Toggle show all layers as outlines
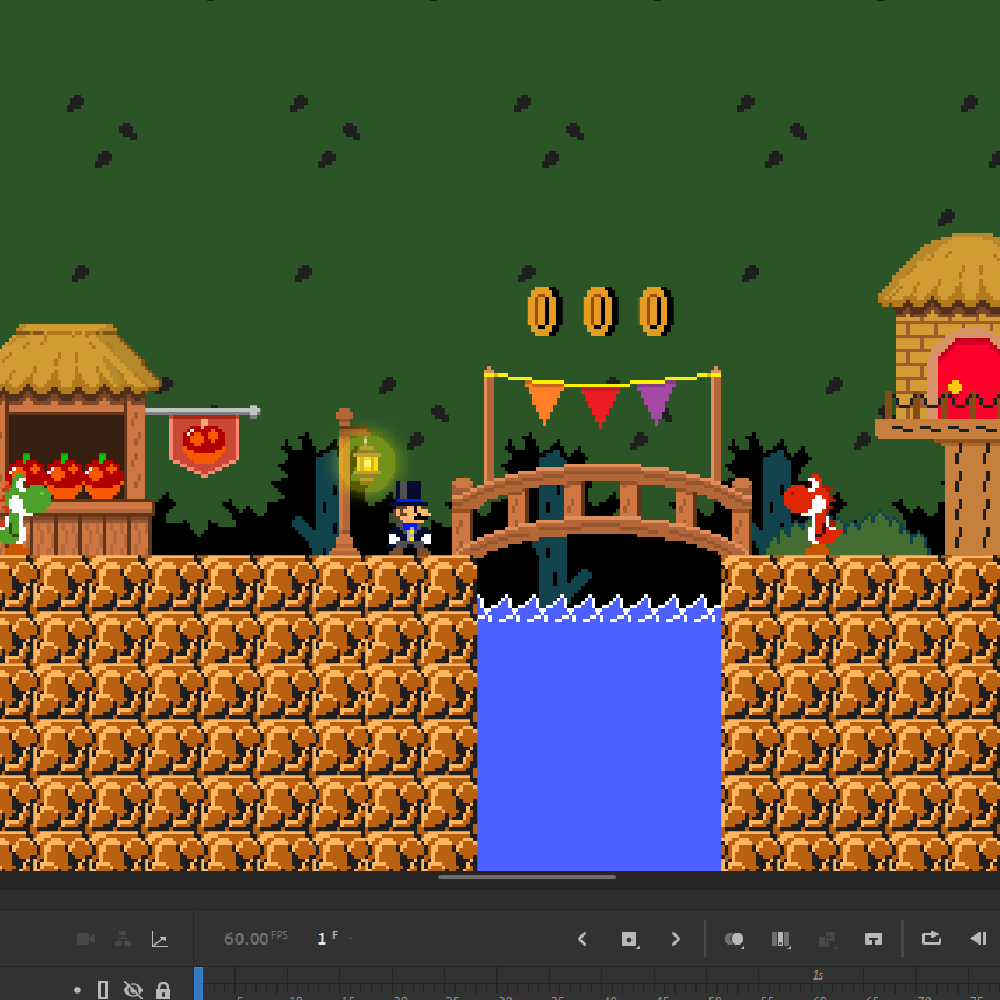The image size is (1000, 1000). tap(102, 989)
